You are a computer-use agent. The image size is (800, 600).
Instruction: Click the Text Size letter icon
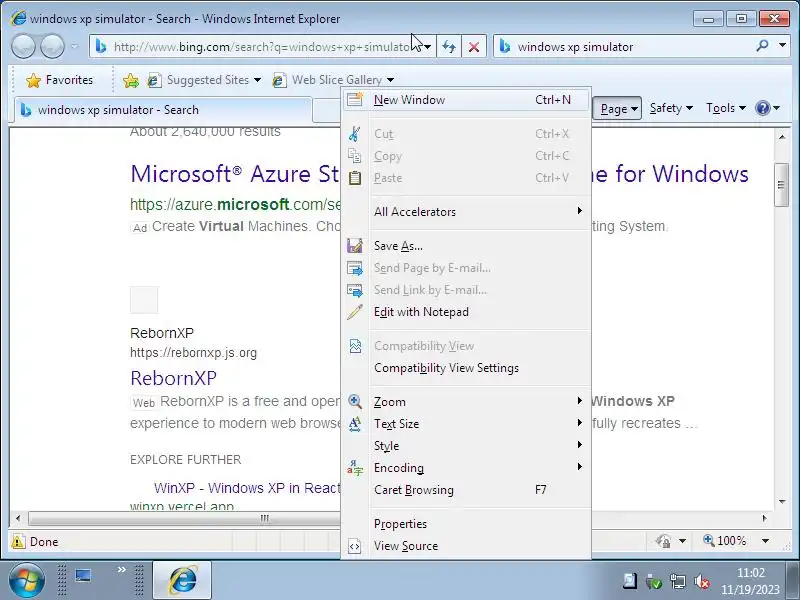(x=355, y=423)
